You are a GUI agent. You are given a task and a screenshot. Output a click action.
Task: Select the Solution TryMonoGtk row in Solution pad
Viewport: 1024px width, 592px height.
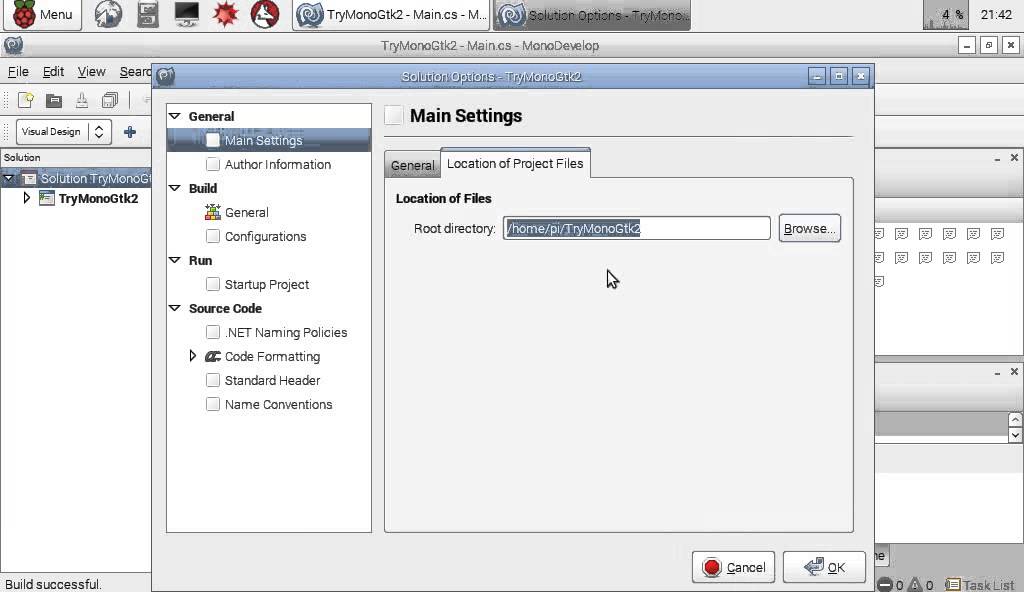pyautogui.click(x=76, y=178)
